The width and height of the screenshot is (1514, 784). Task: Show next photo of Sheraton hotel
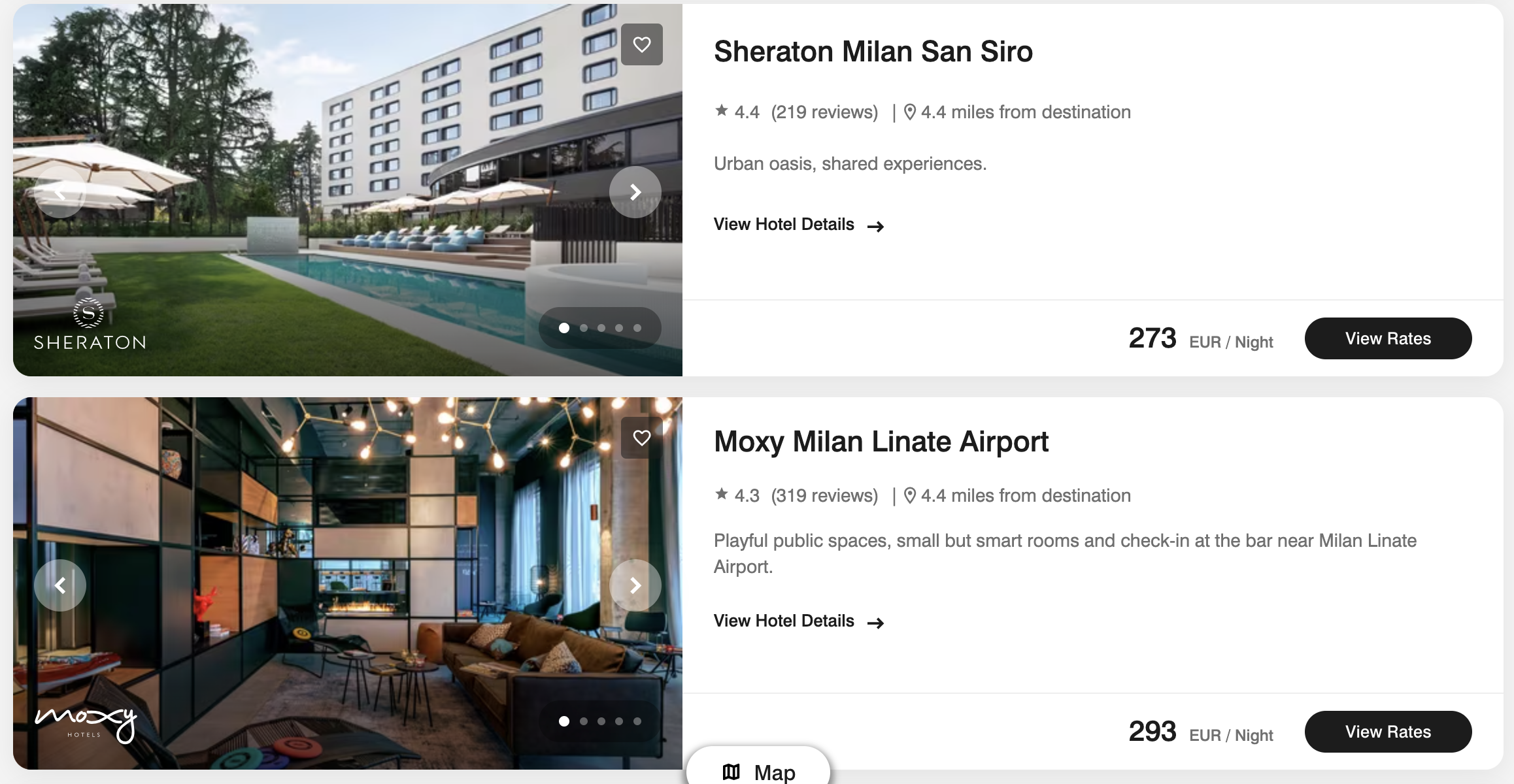pos(635,192)
